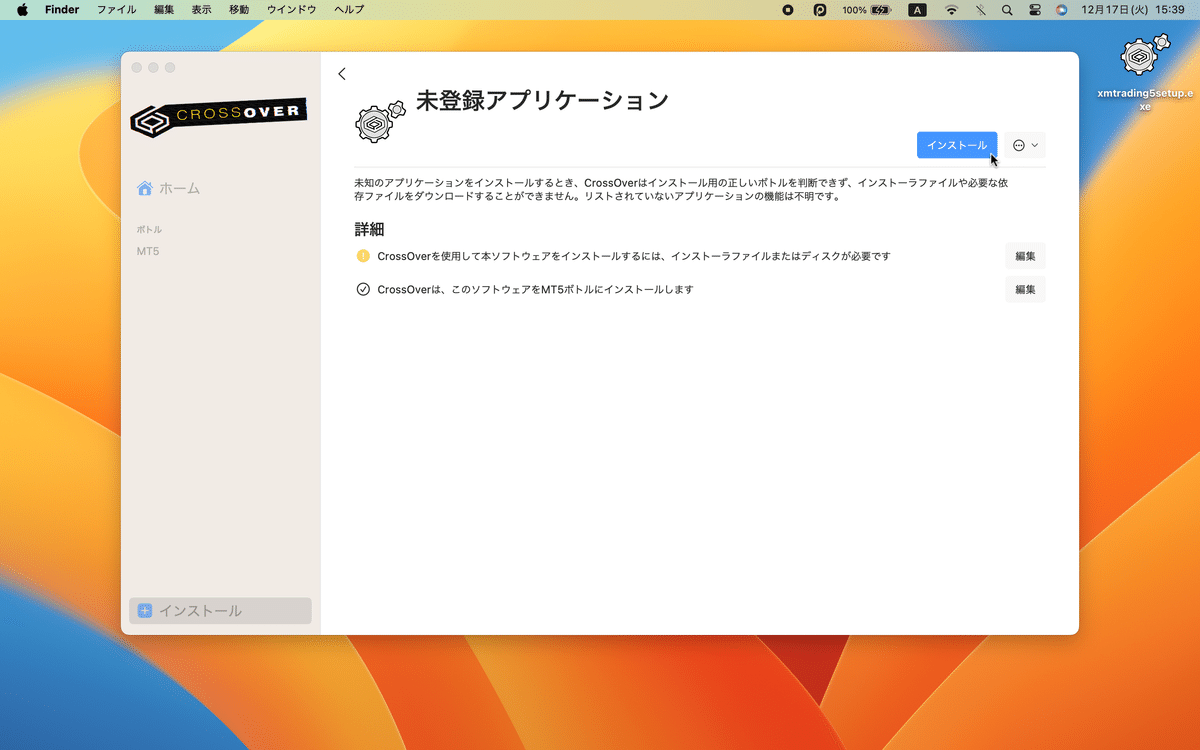The image size is (1200, 750).
Task: Open the 移動 menu
Action: 239,10
